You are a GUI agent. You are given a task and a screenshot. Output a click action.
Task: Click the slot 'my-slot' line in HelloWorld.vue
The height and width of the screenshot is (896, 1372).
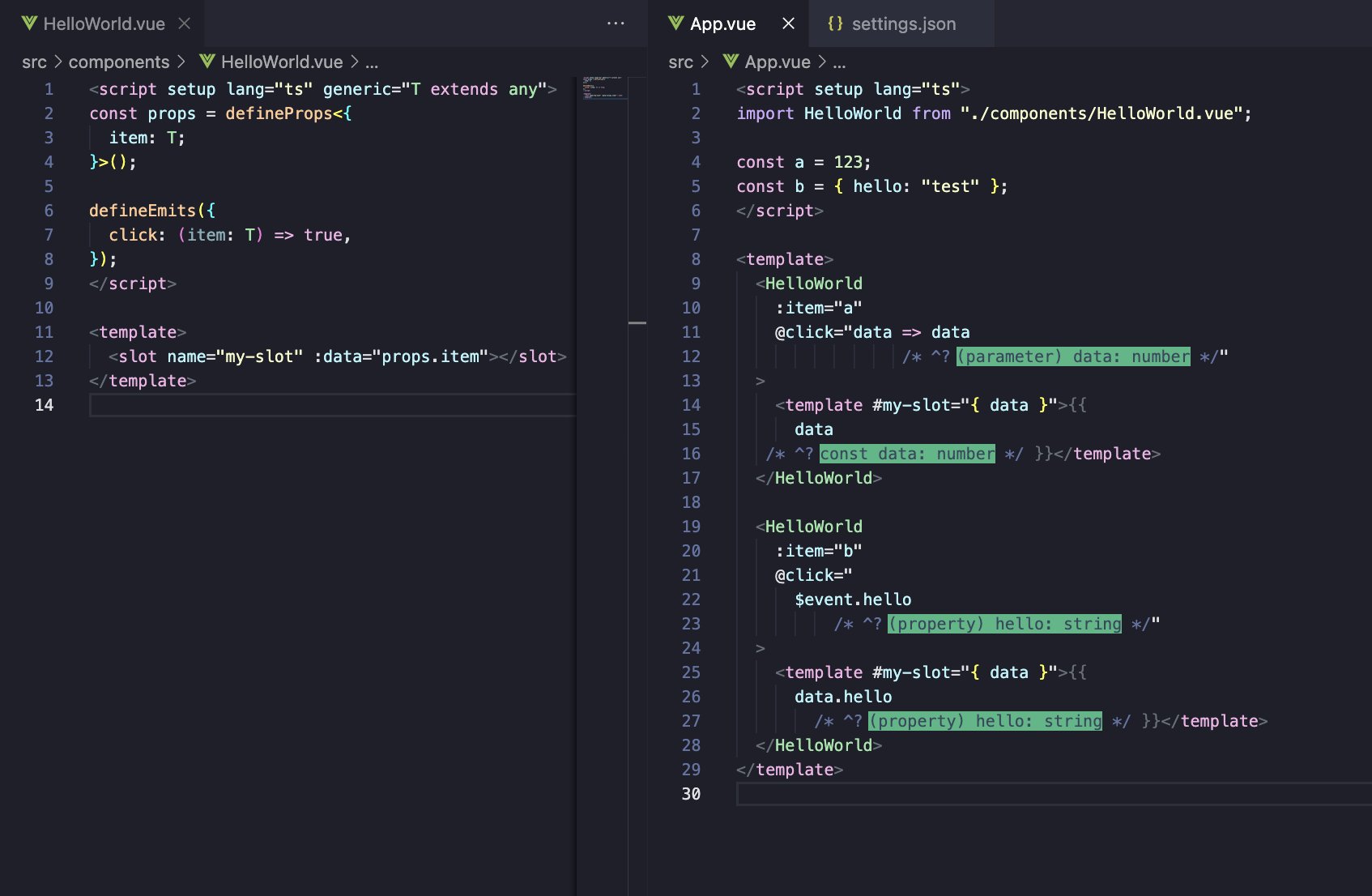point(338,356)
